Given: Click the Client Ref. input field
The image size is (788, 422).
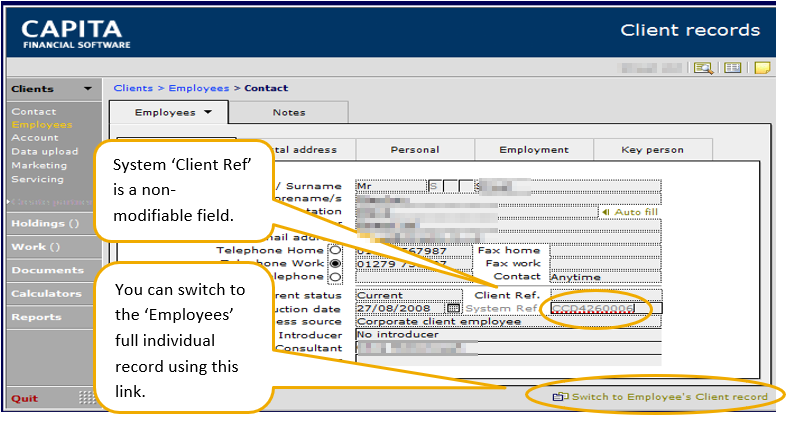Looking at the screenshot, I should pyautogui.click(x=606, y=295).
